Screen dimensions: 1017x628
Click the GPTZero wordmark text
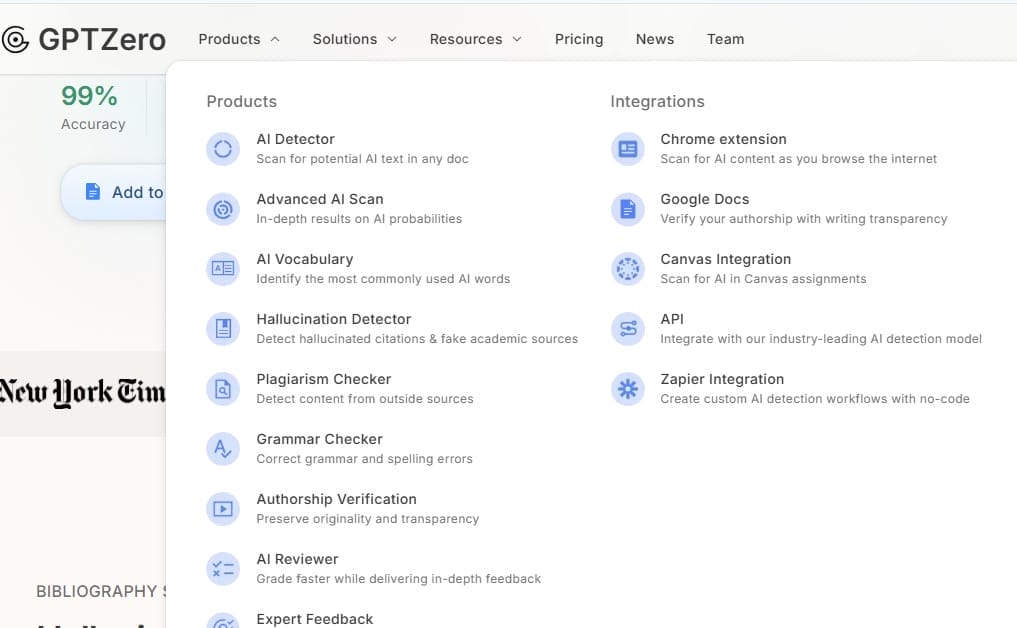coord(102,40)
